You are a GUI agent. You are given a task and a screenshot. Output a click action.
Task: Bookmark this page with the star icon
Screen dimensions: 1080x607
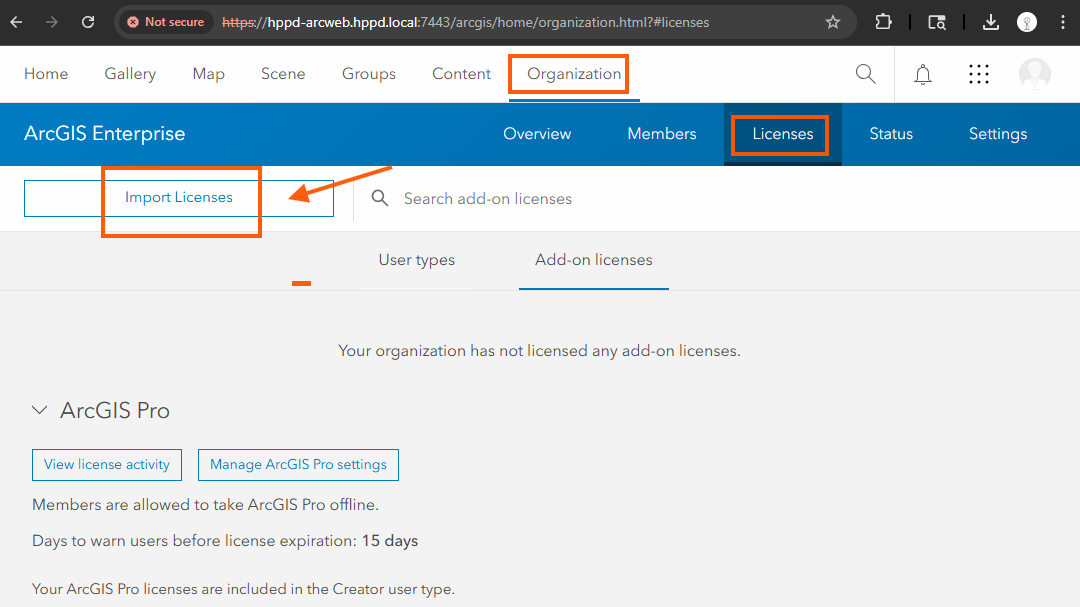click(833, 22)
